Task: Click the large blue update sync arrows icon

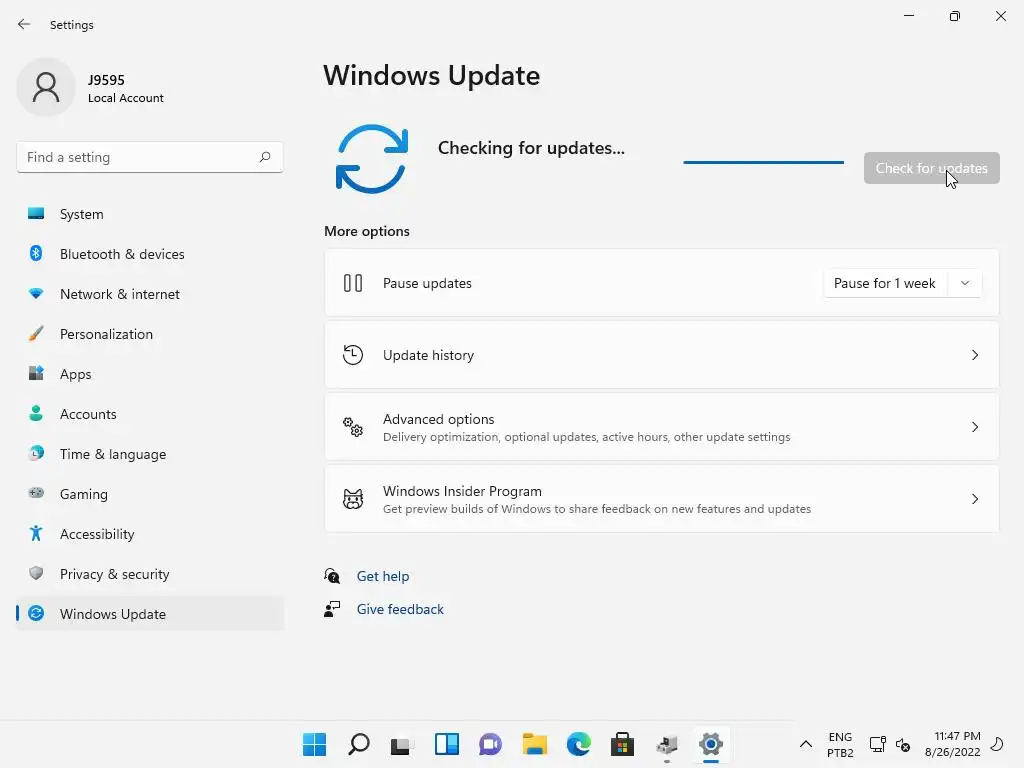Action: [x=372, y=159]
